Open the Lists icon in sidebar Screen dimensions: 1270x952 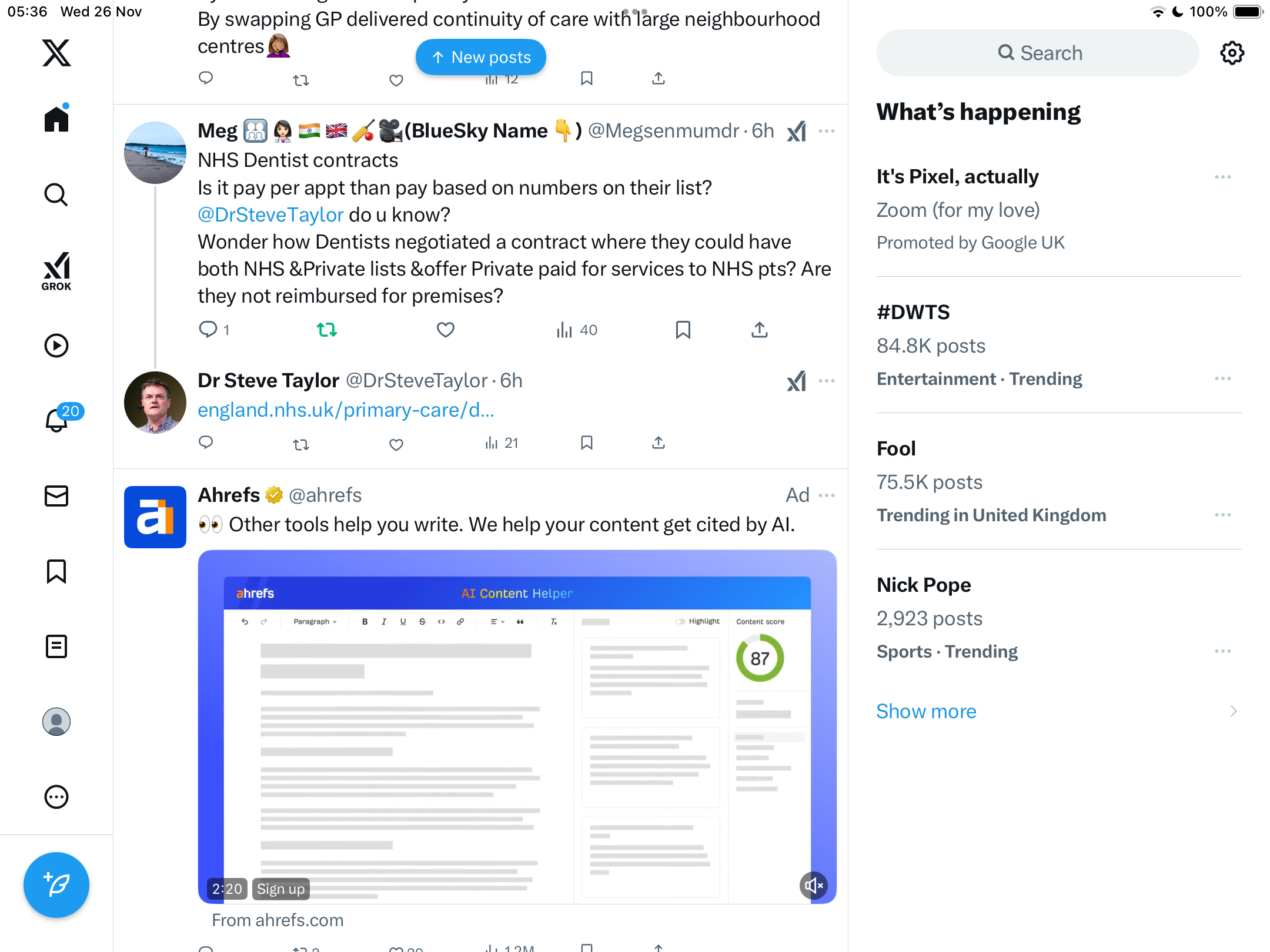56,646
